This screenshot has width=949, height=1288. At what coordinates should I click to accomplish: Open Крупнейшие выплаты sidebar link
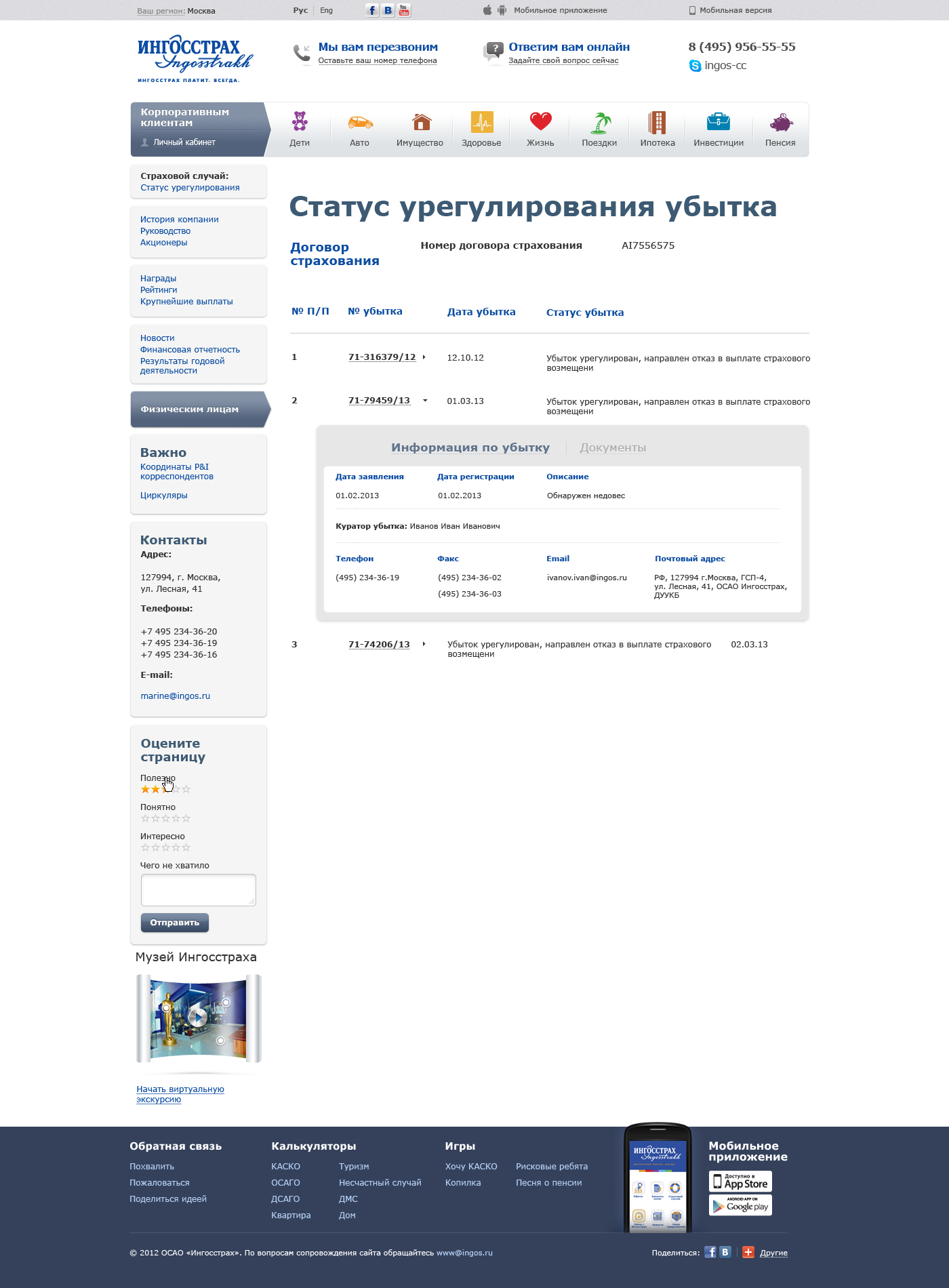[x=186, y=302]
